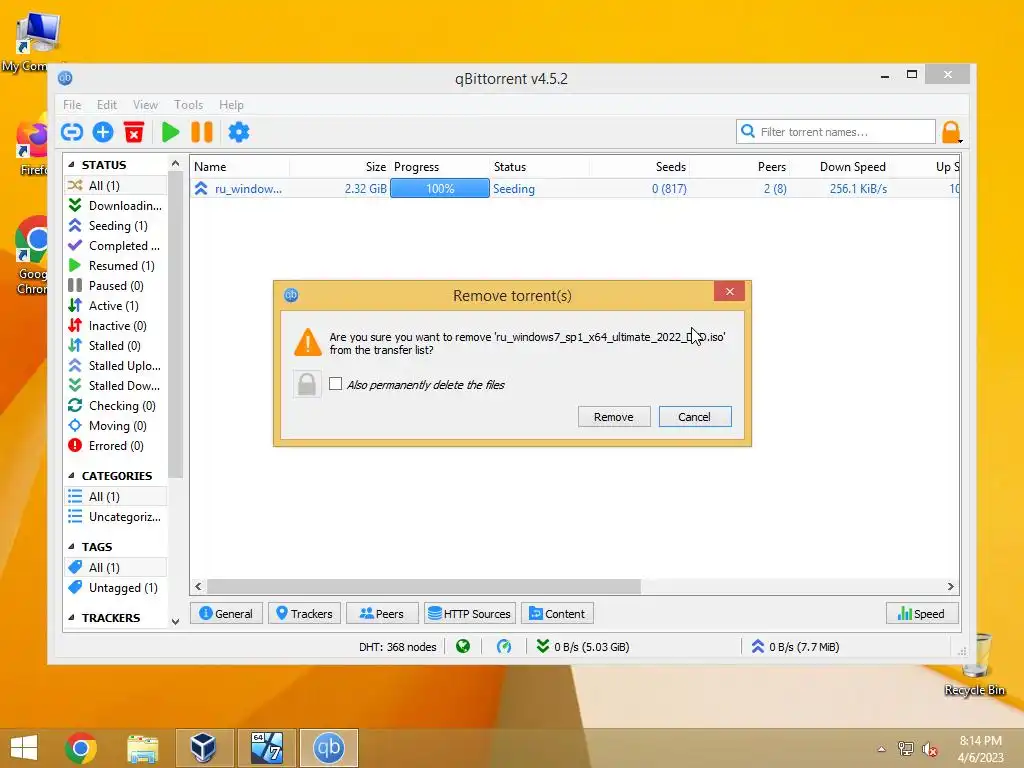This screenshot has height=768, width=1024.
Task: Open the HTTP Sources tab
Action: [x=470, y=613]
